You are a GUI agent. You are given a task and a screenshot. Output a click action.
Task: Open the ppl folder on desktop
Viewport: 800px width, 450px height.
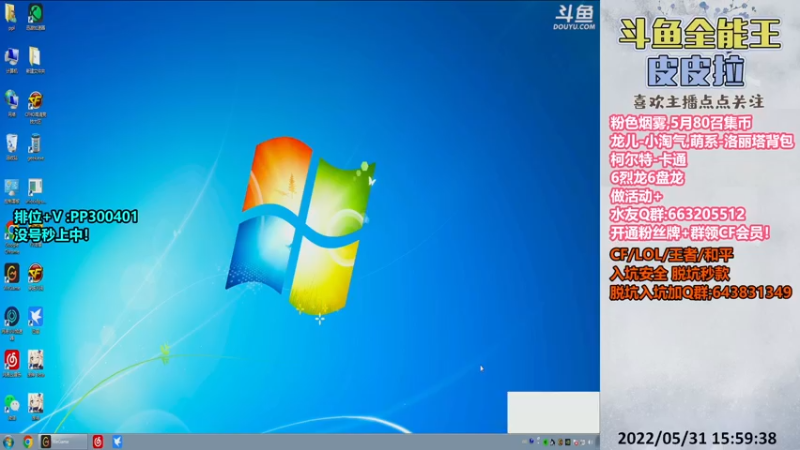pyautogui.click(x=11, y=14)
